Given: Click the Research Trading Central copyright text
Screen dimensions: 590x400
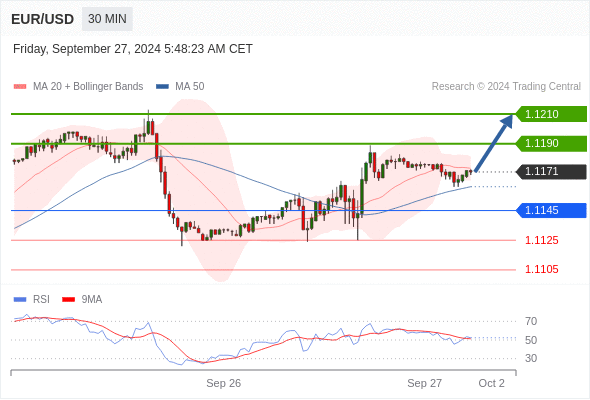Looking at the screenshot, I should (506, 87).
